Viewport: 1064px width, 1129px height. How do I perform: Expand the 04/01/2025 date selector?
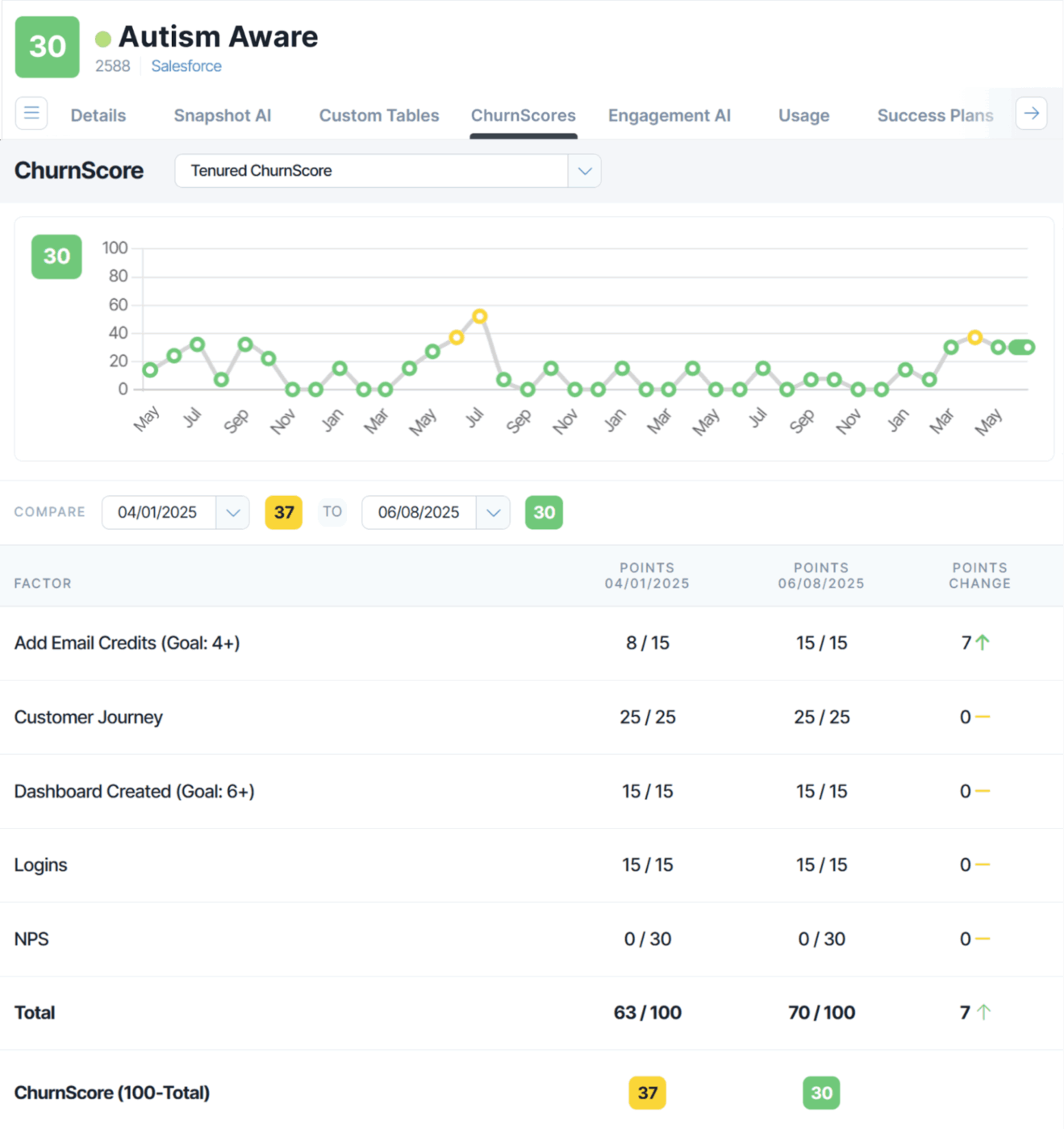point(233,512)
